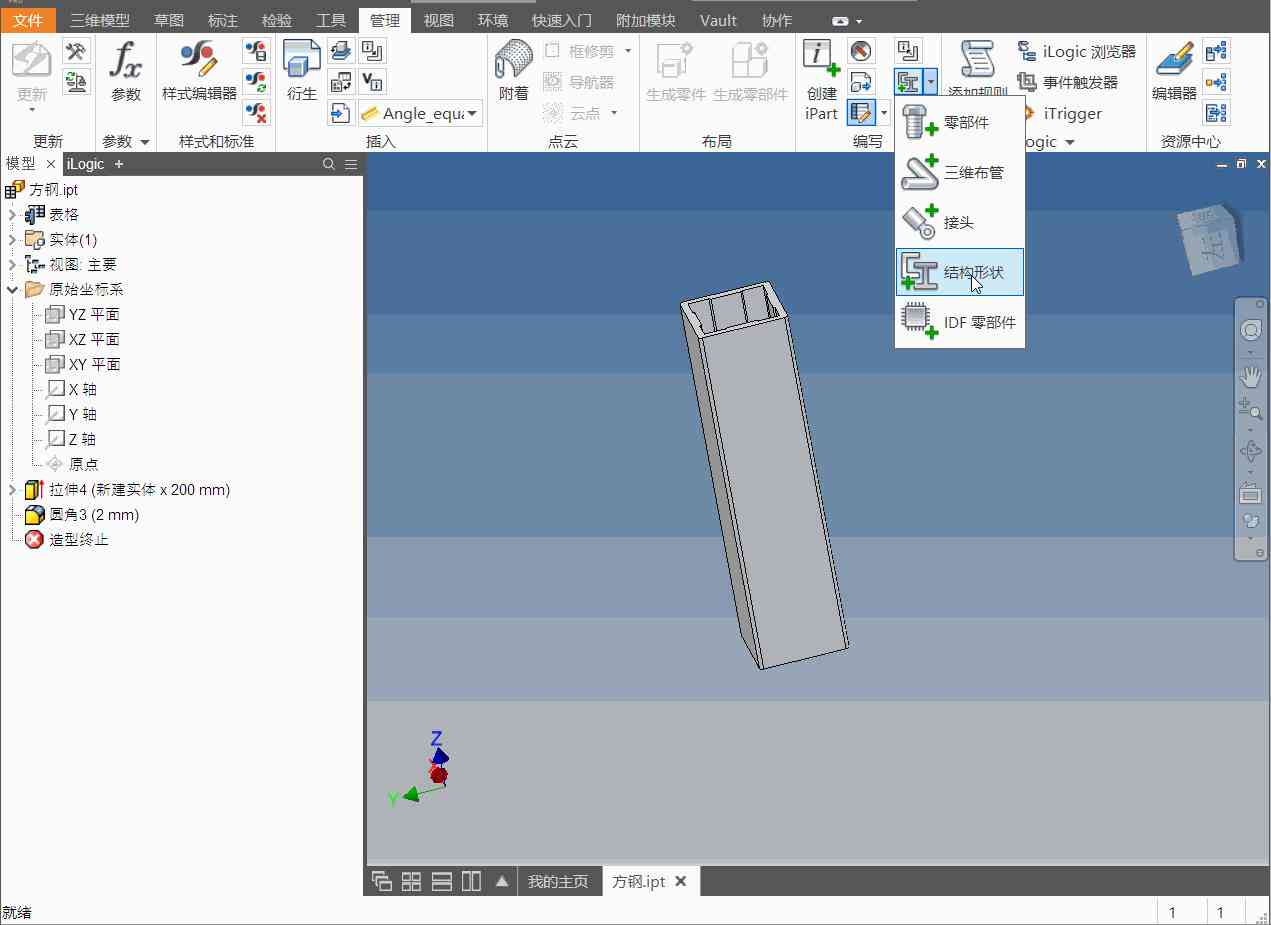
Task: Search the model browser with magnifier icon
Action: [329, 164]
